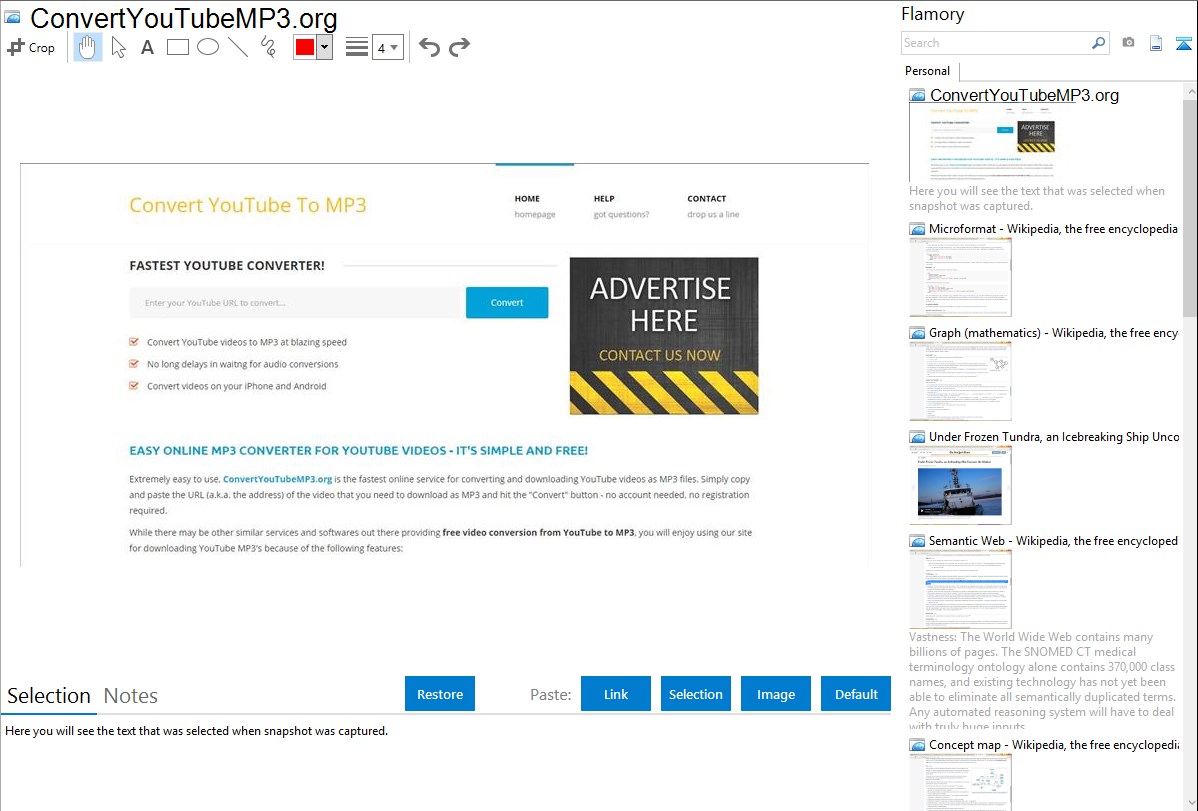Open the Selection tab

pos(49,696)
